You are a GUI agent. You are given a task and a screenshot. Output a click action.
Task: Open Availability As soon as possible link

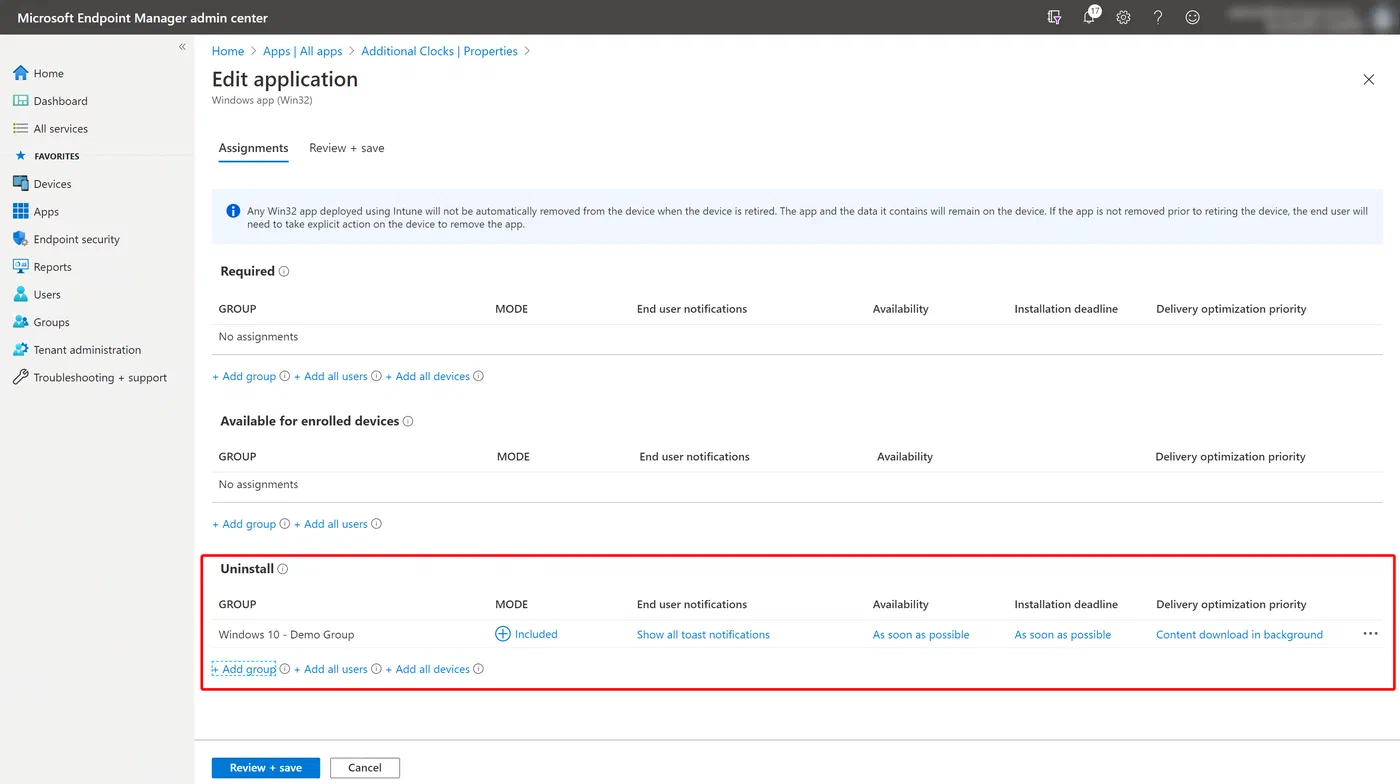(921, 634)
